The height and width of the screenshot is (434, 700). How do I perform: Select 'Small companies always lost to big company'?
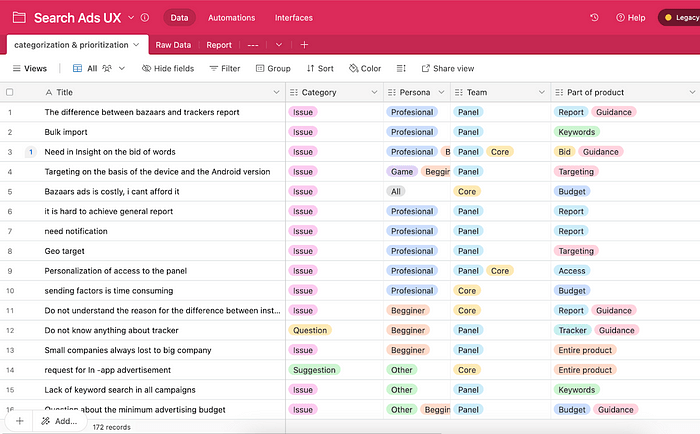click(x=128, y=351)
